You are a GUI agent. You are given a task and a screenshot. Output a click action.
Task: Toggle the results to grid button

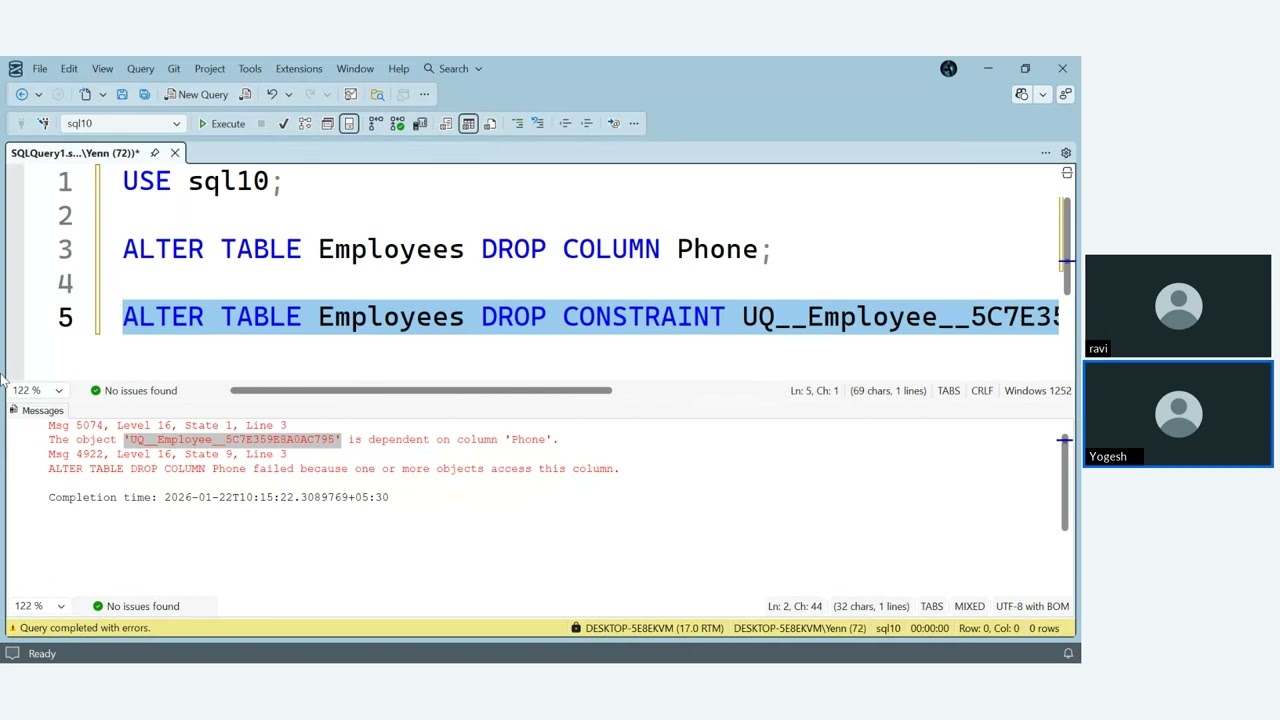point(468,123)
